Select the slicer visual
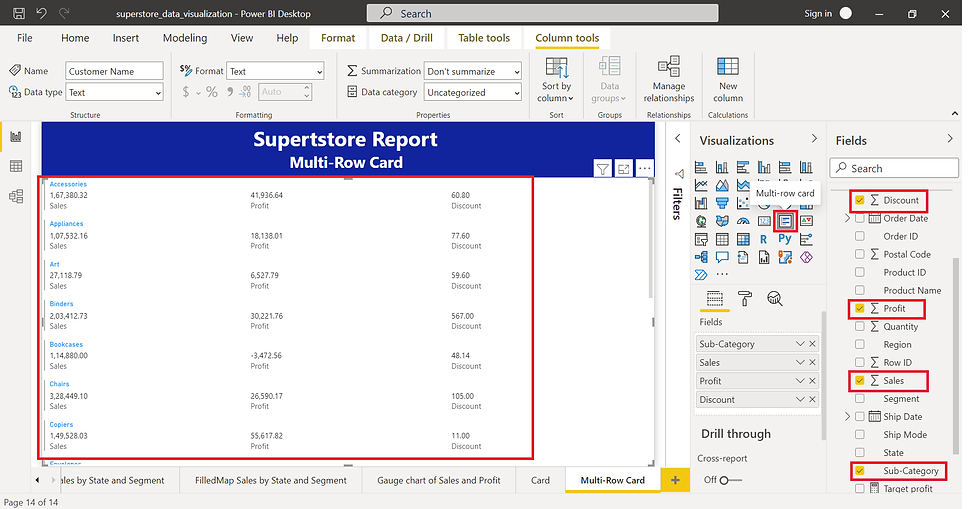The height and width of the screenshot is (509, 980). pos(701,239)
